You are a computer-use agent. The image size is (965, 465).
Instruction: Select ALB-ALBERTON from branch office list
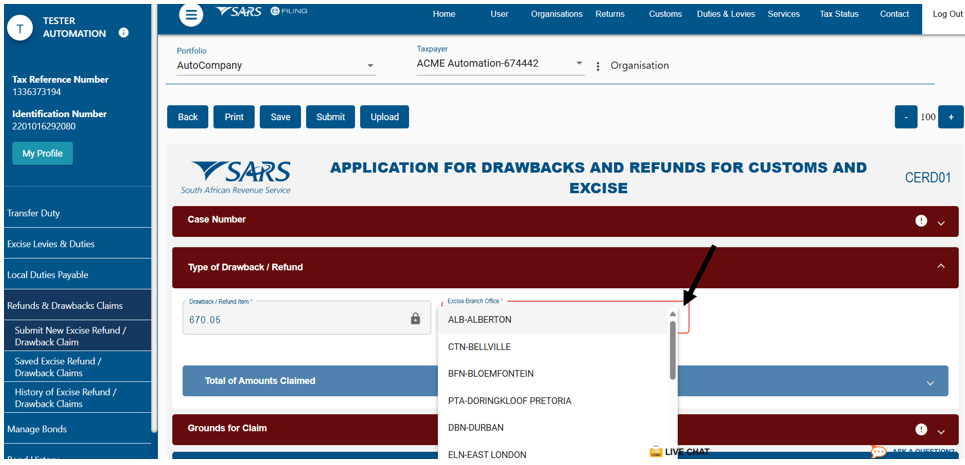pos(553,320)
